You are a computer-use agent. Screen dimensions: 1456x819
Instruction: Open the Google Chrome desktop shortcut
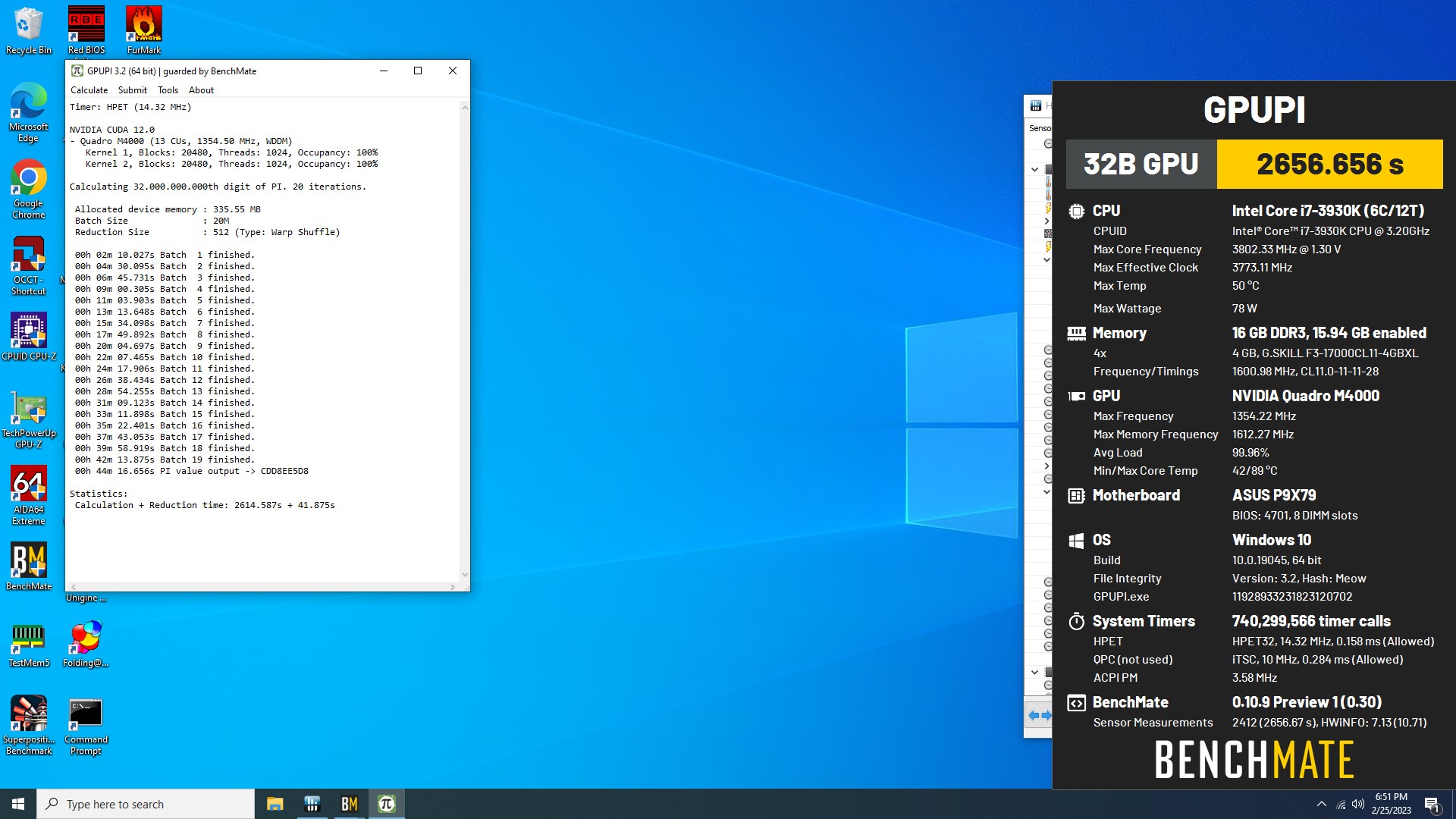click(x=29, y=189)
